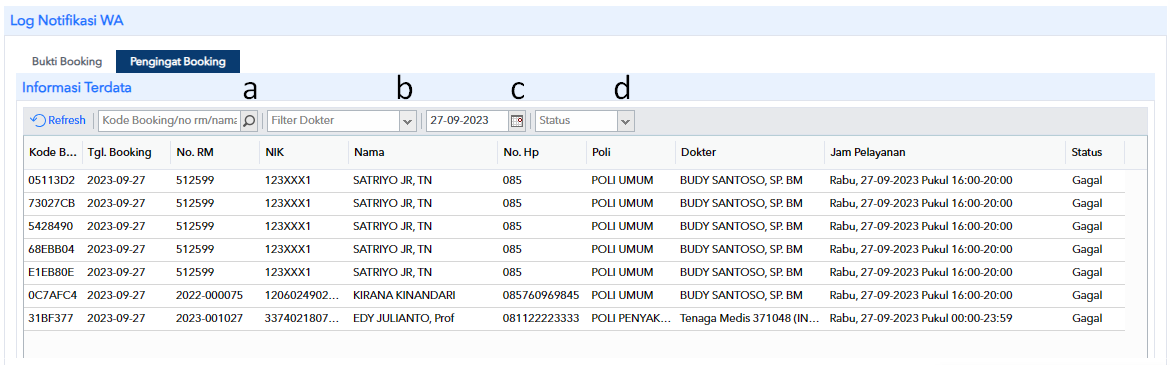Expand the Status dropdown arrow
Image resolution: width=1170 pixels, height=365 pixels.
click(x=625, y=120)
